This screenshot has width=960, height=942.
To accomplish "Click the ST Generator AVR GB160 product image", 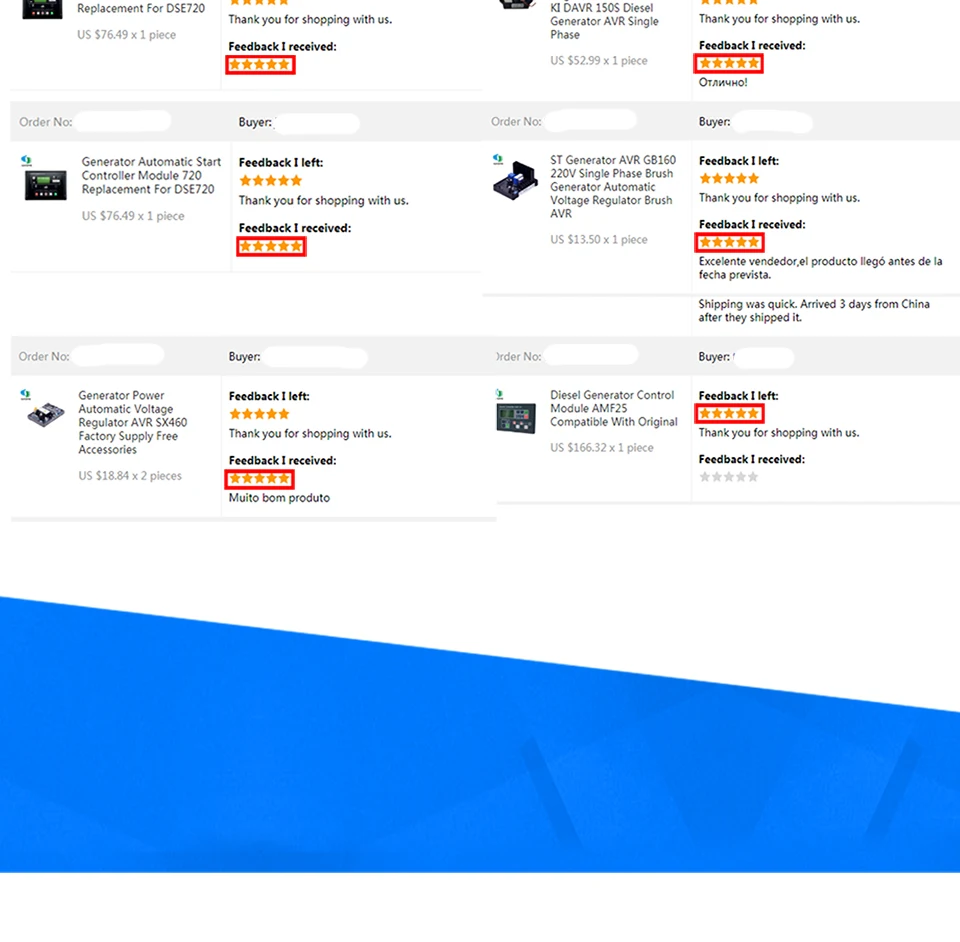I will [516, 180].
